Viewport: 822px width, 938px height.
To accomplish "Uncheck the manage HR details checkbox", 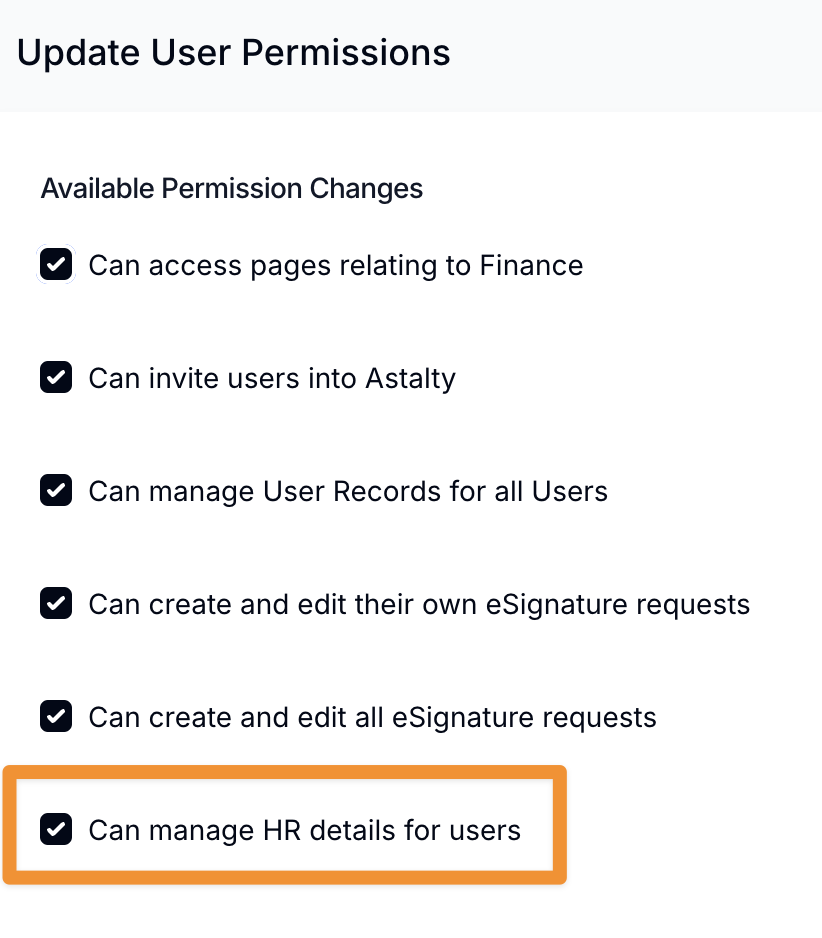I will (x=56, y=830).
